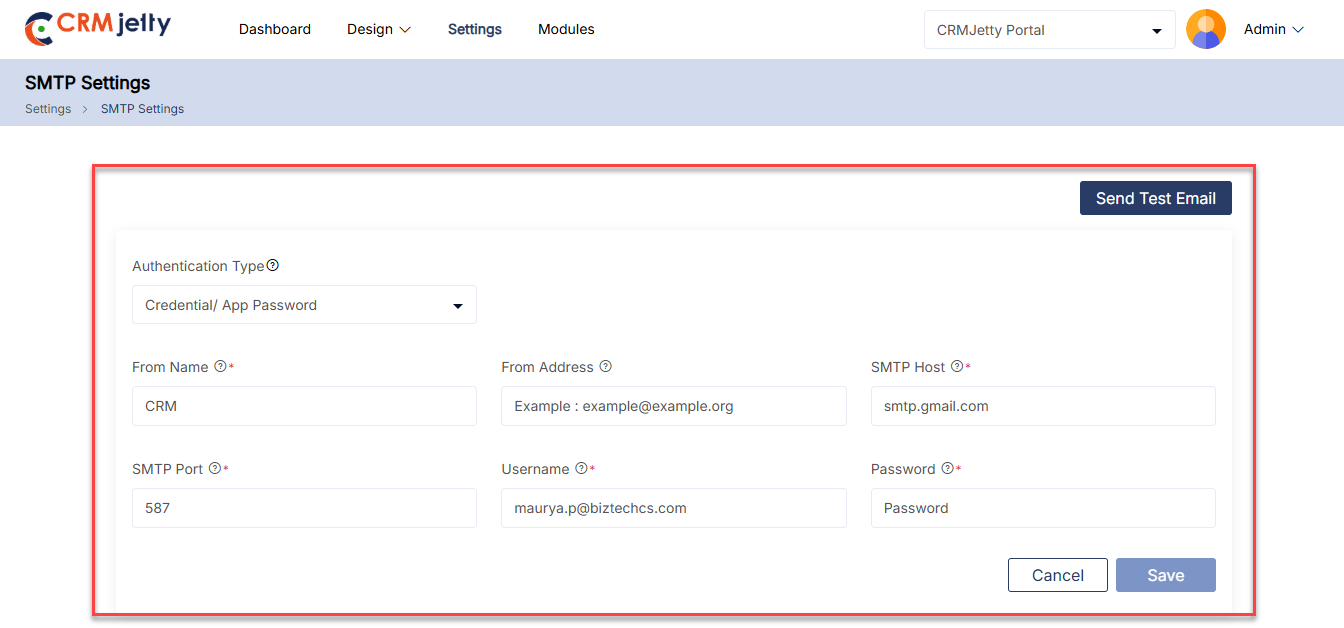Viewport: 1344px width, 628px height.
Task: Click help icon beside SMTP Host
Action: (957, 367)
